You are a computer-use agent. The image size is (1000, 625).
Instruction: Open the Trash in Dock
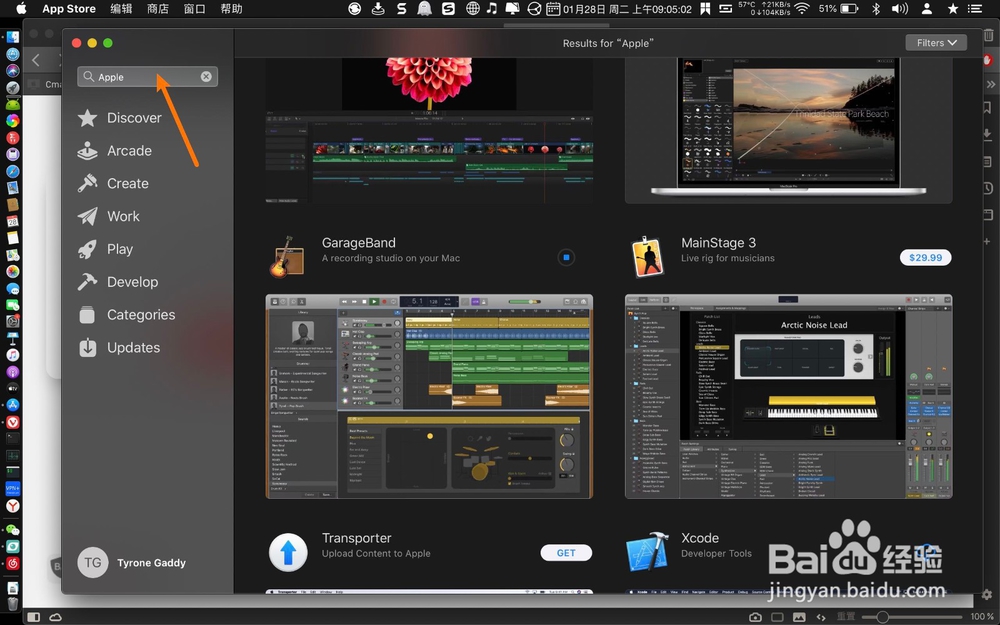(12, 603)
